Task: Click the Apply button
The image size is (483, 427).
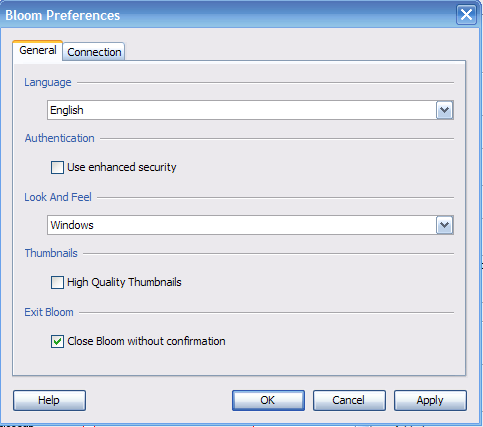Action: coord(430,400)
